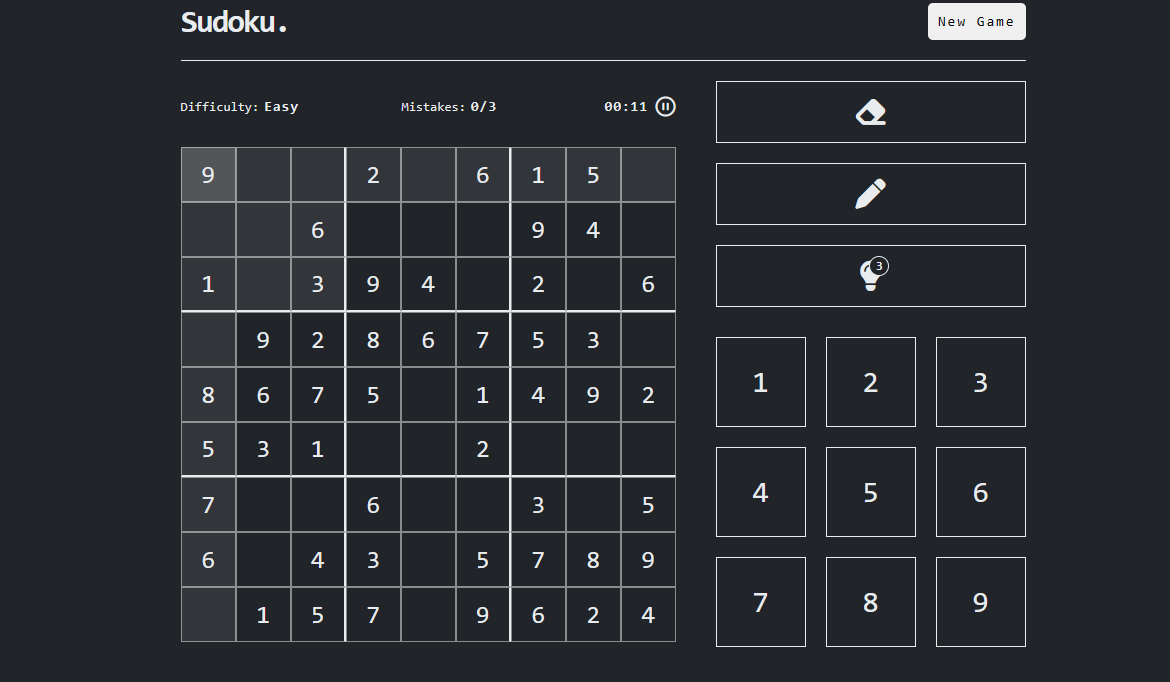This screenshot has height=682, width=1170.
Task: Start a New Game
Action: coord(976,21)
